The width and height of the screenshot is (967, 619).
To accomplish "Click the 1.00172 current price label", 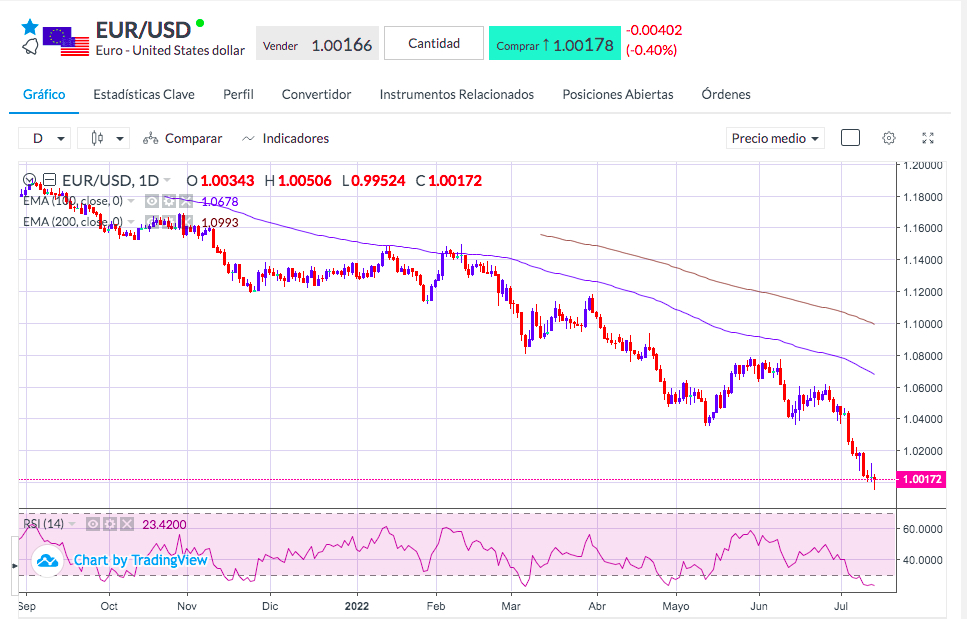I will [922, 479].
